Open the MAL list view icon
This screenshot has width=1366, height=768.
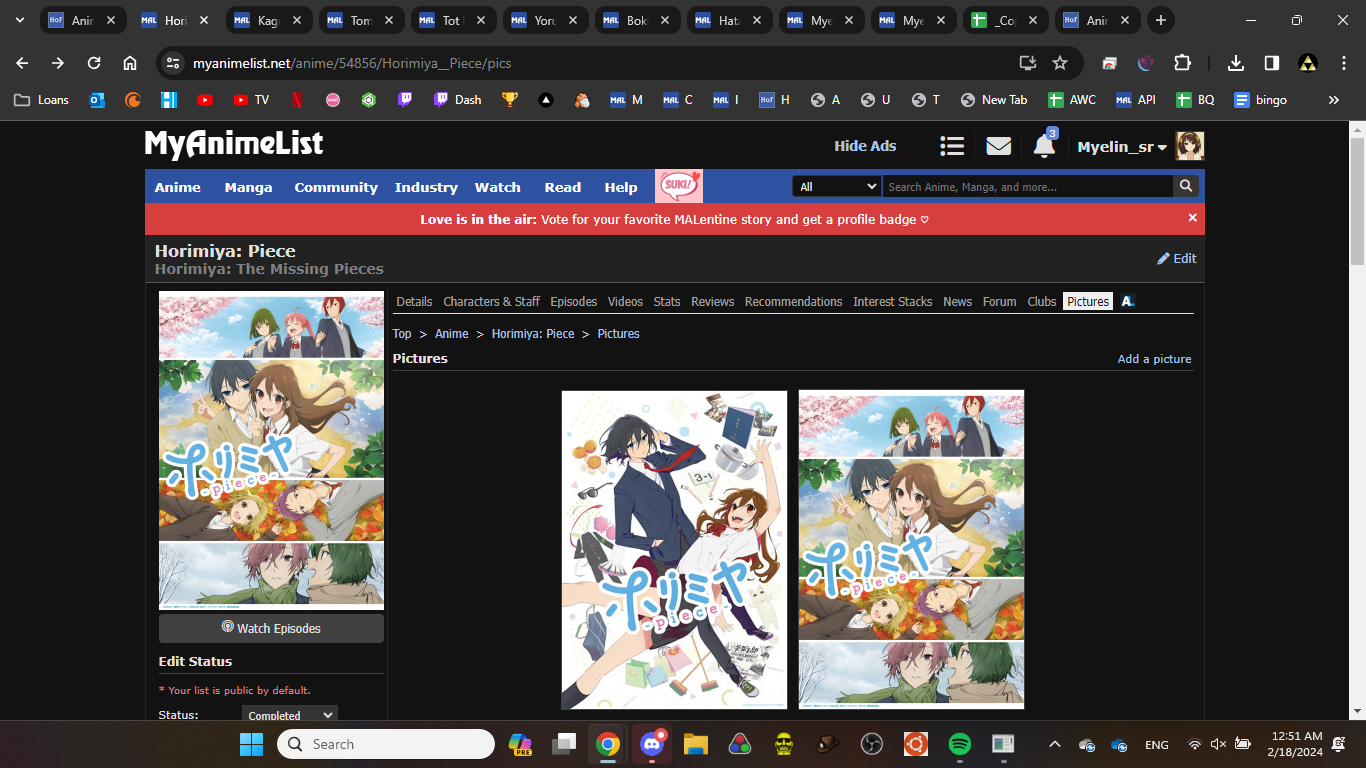tap(952, 146)
